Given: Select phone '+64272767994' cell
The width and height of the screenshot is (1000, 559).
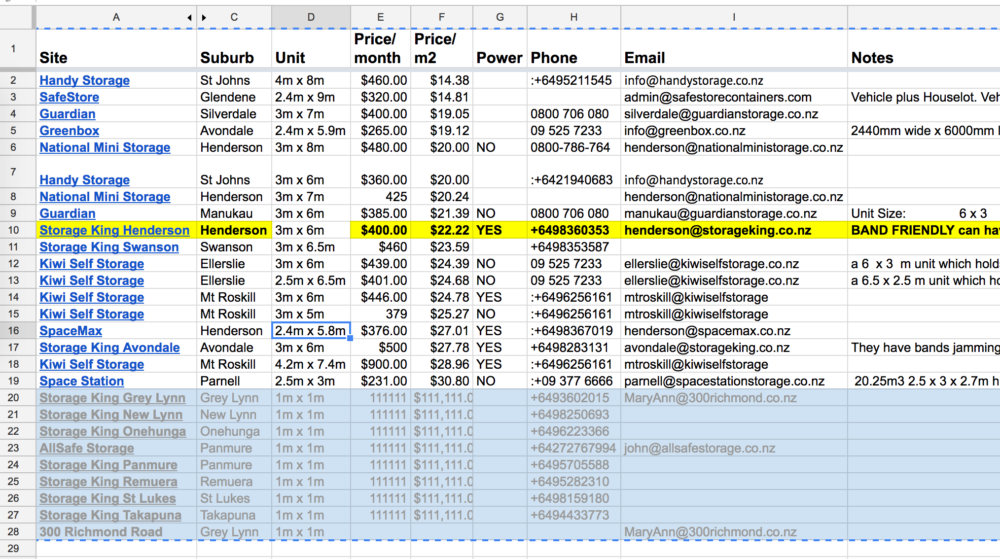Looking at the screenshot, I should tap(573, 448).
